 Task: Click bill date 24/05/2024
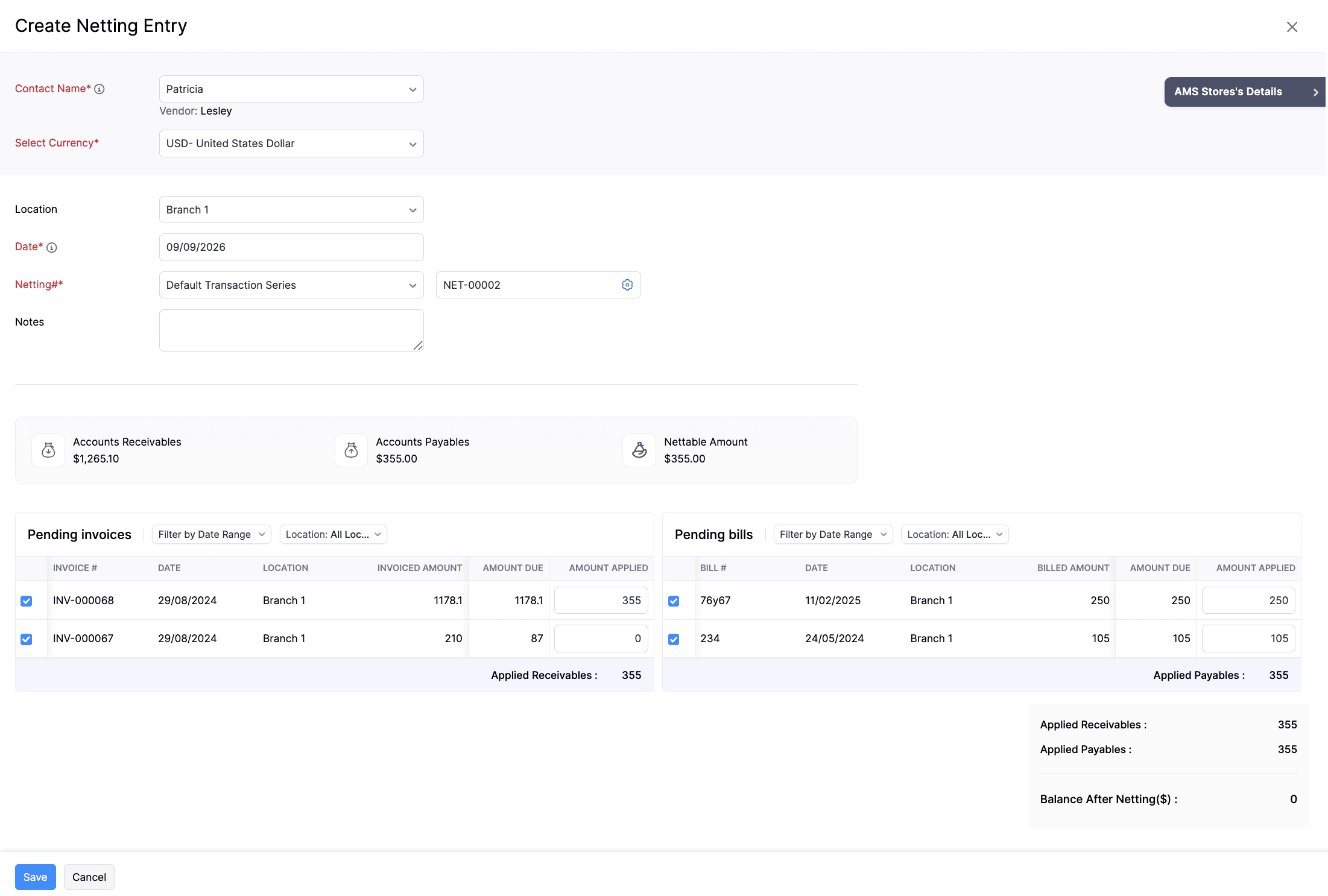point(834,639)
